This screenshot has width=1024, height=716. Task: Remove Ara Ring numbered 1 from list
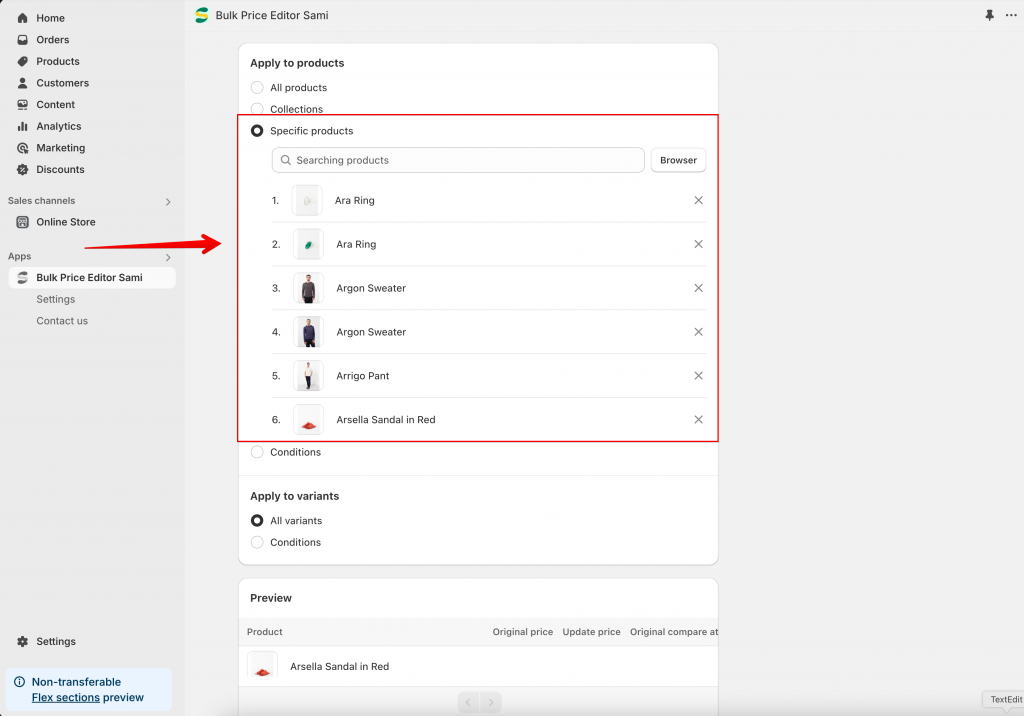click(x=698, y=201)
